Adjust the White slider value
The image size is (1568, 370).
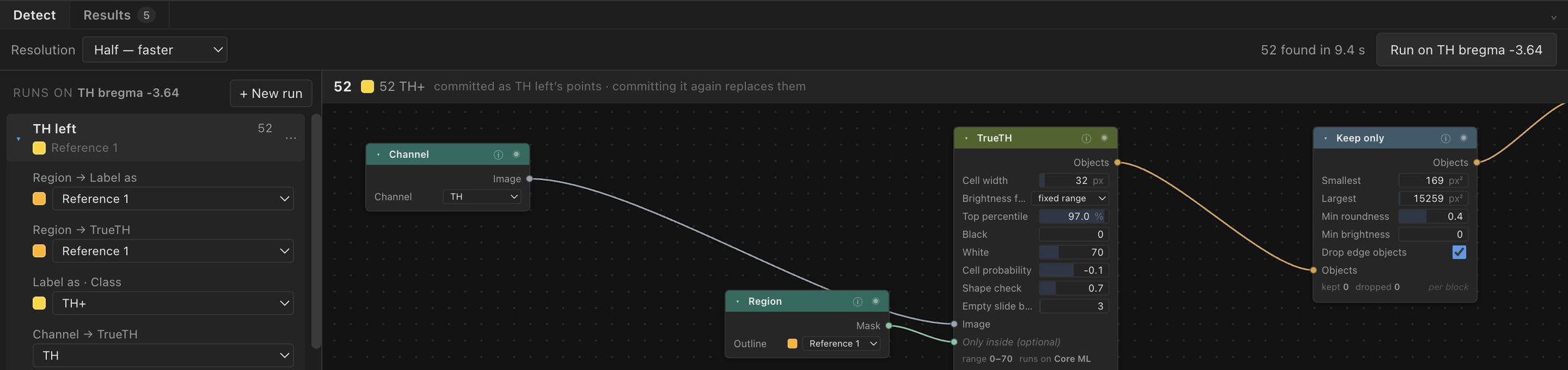pos(1074,253)
